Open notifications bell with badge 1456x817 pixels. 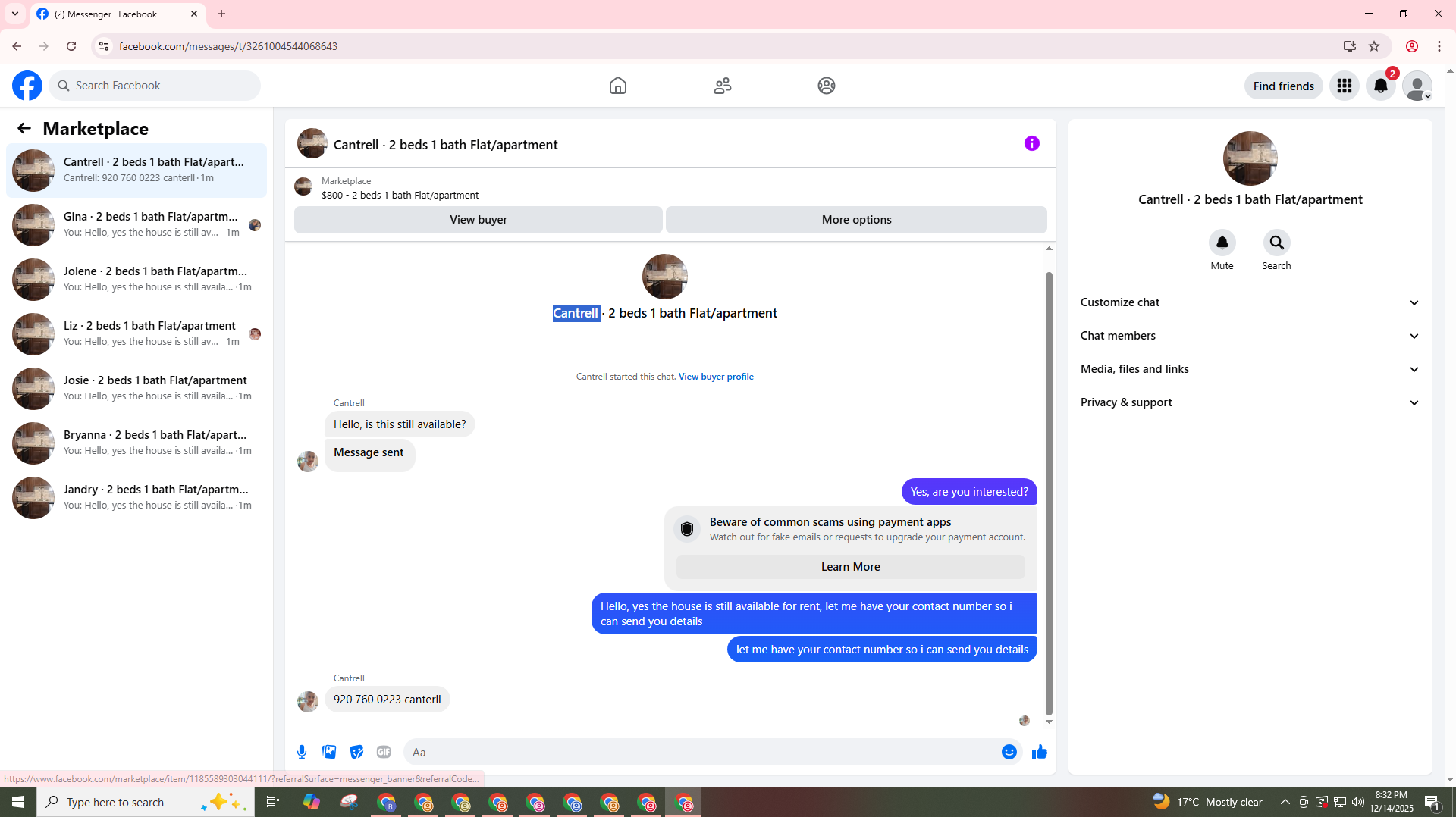click(1381, 86)
